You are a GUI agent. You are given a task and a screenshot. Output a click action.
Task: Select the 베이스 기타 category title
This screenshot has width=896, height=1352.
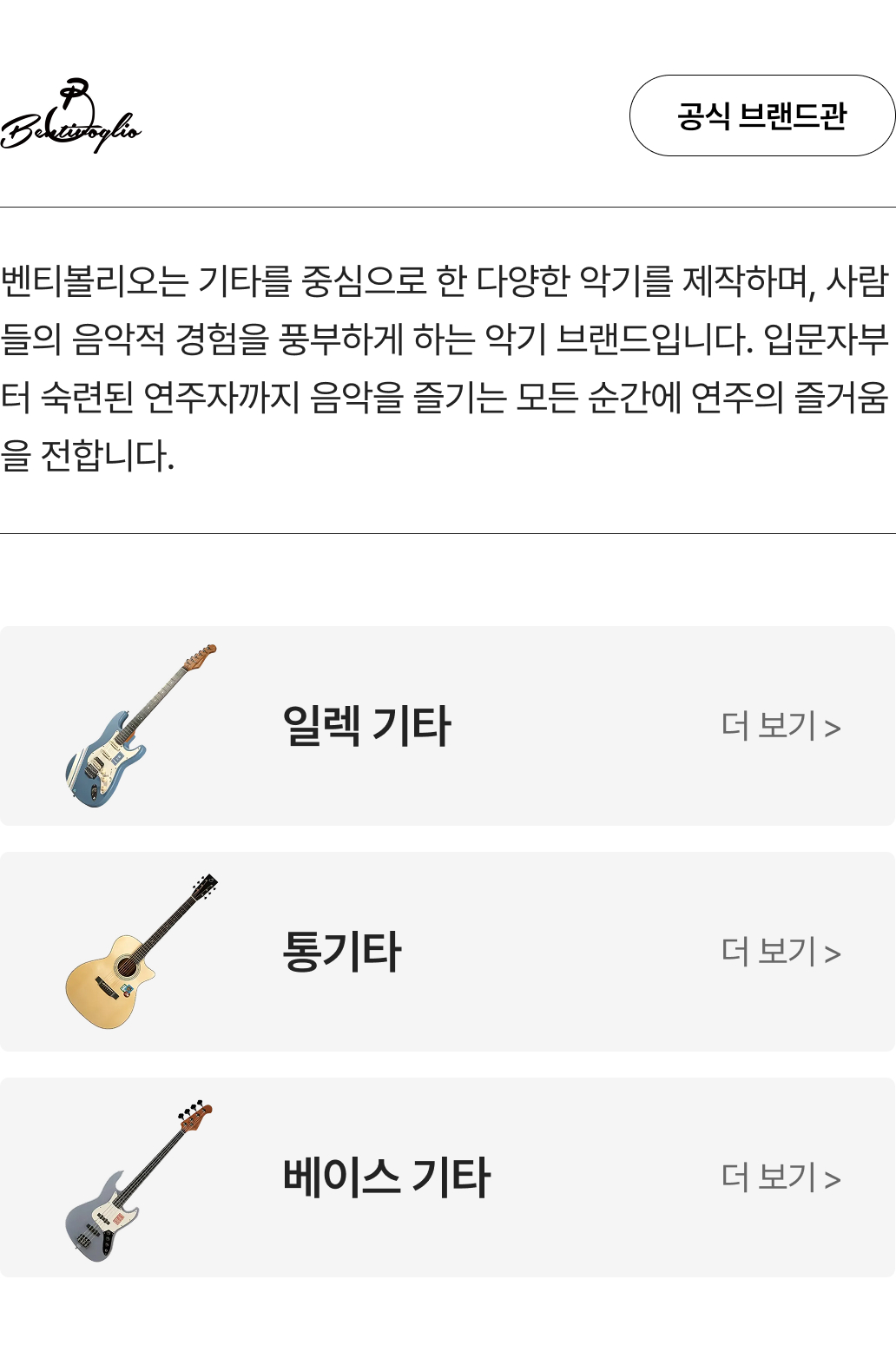[386, 1177]
